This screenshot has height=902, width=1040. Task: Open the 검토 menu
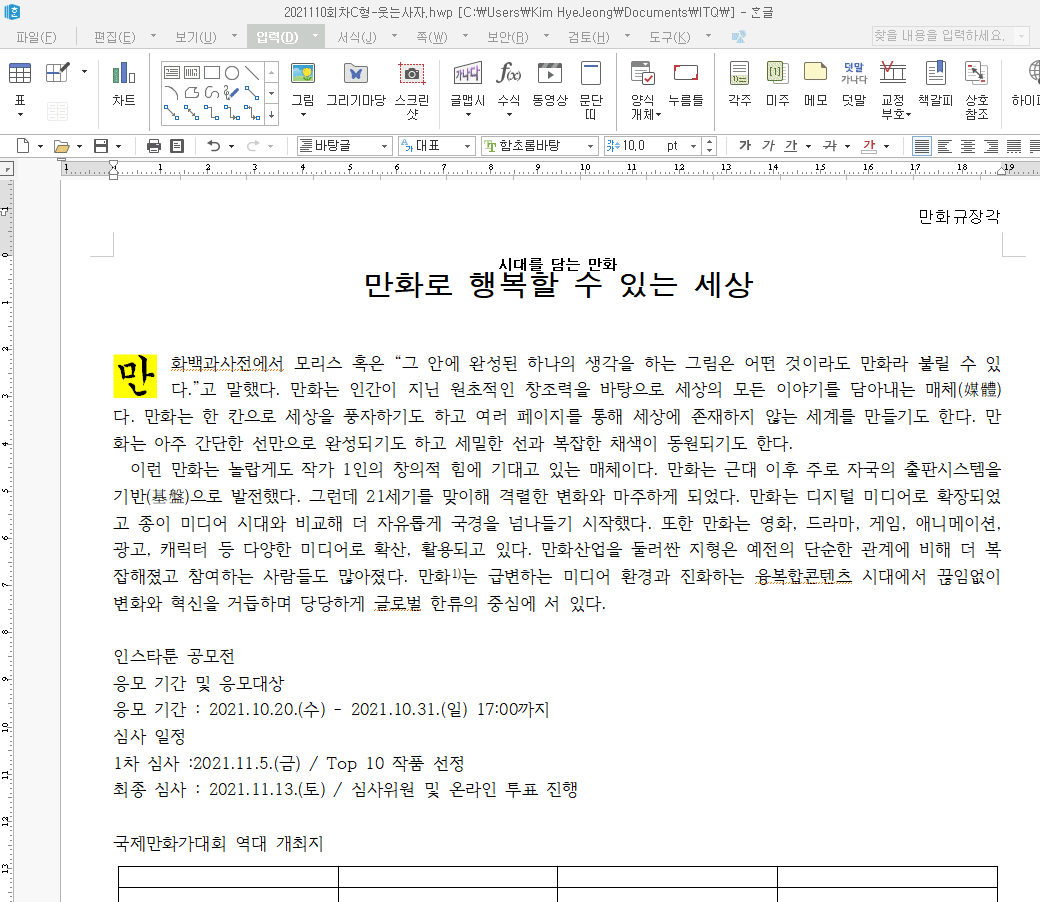[588, 37]
